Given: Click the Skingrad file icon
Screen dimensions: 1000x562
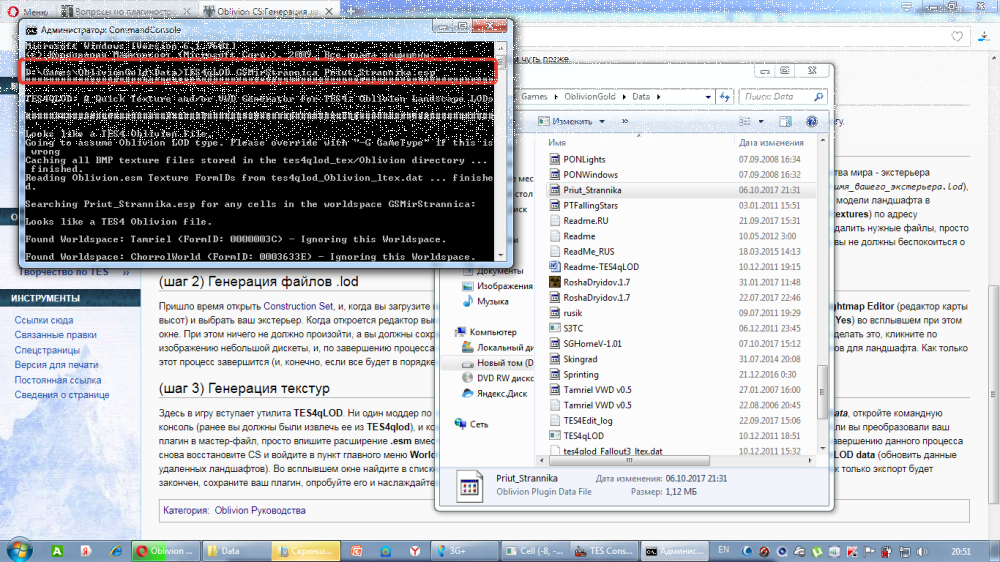Looking at the screenshot, I should pos(555,359).
